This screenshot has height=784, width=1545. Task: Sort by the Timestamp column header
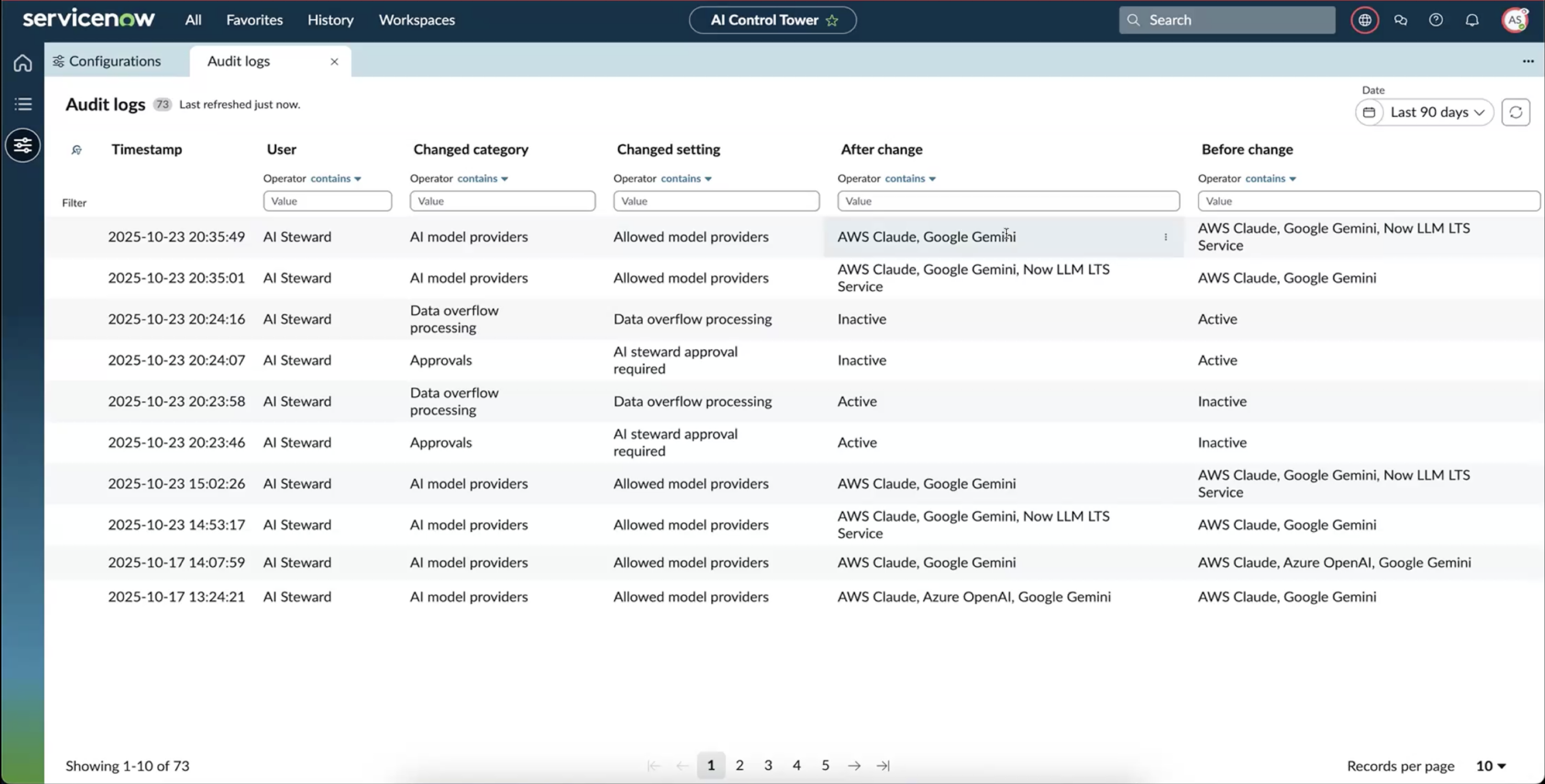click(x=147, y=149)
